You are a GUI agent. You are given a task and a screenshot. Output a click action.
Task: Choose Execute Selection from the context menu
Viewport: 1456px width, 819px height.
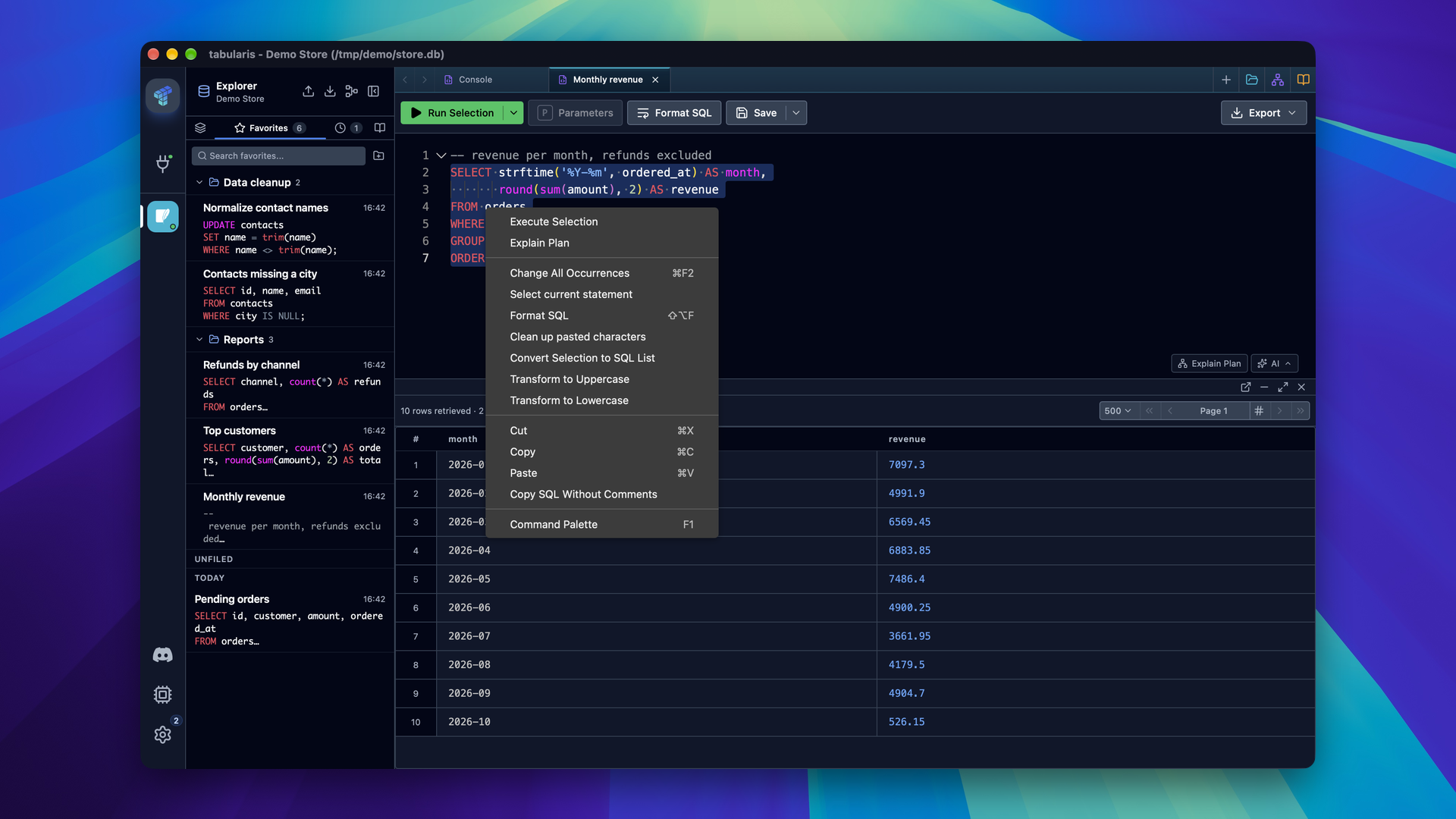[x=601, y=222]
